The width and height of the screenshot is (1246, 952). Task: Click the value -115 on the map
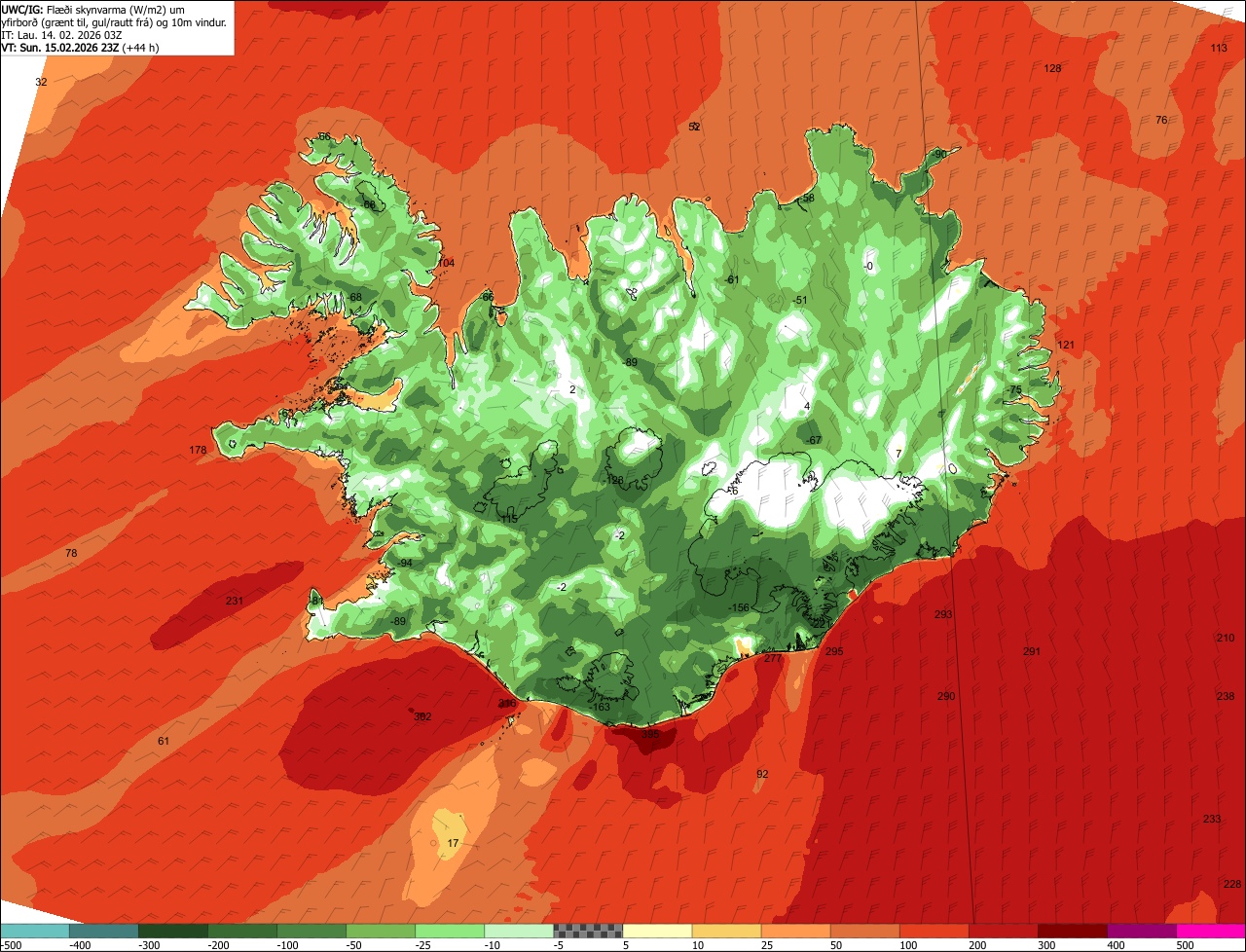tap(508, 519)
